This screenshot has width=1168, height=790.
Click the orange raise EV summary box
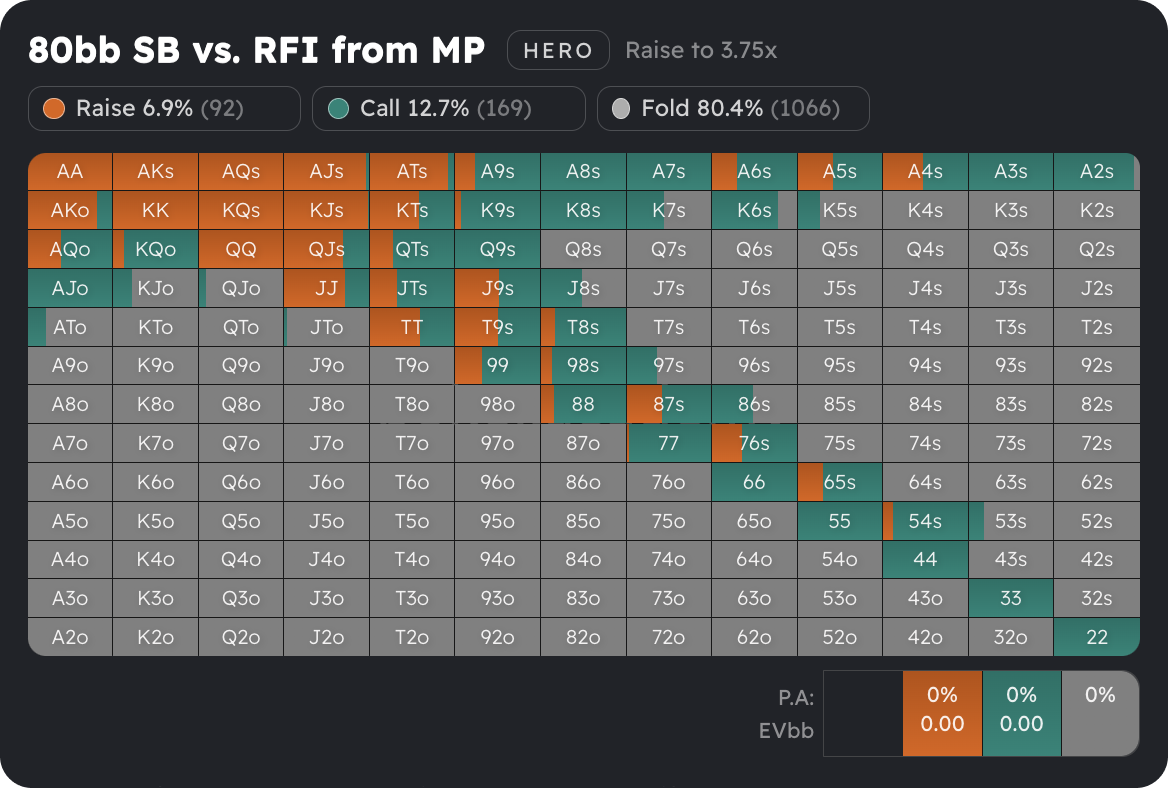point(942,712)
